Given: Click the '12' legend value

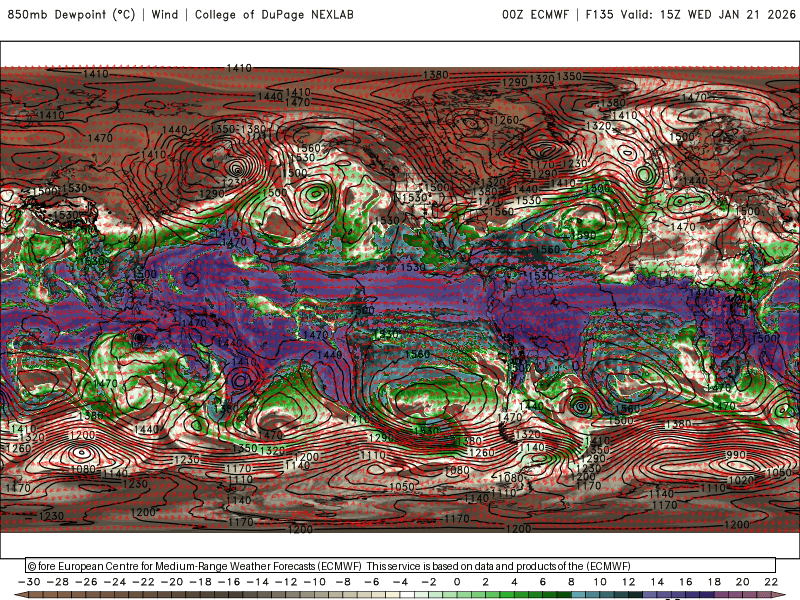Looking at the screenshot, I should click(628, 582).
